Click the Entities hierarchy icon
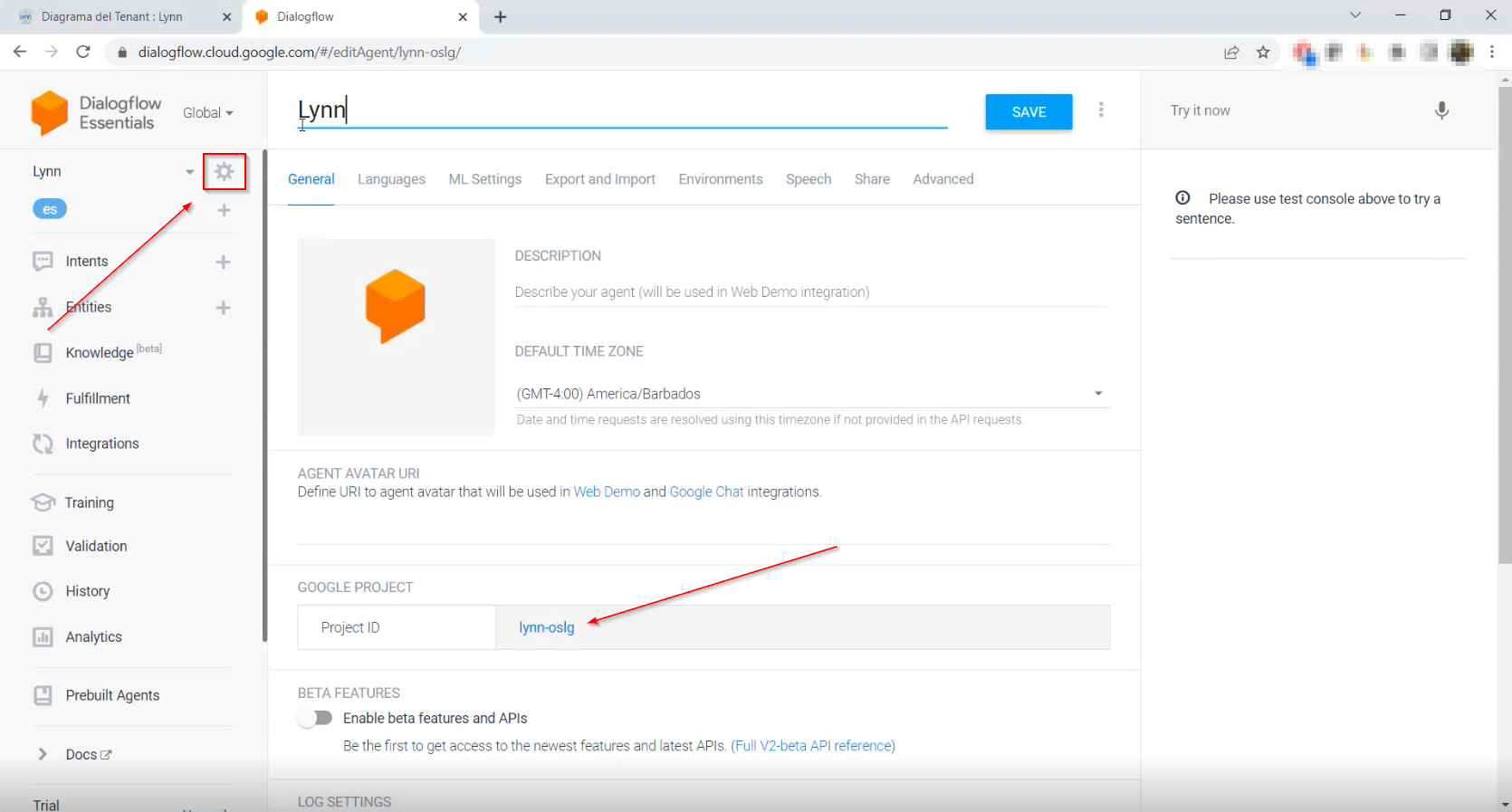 coord(43,308)
